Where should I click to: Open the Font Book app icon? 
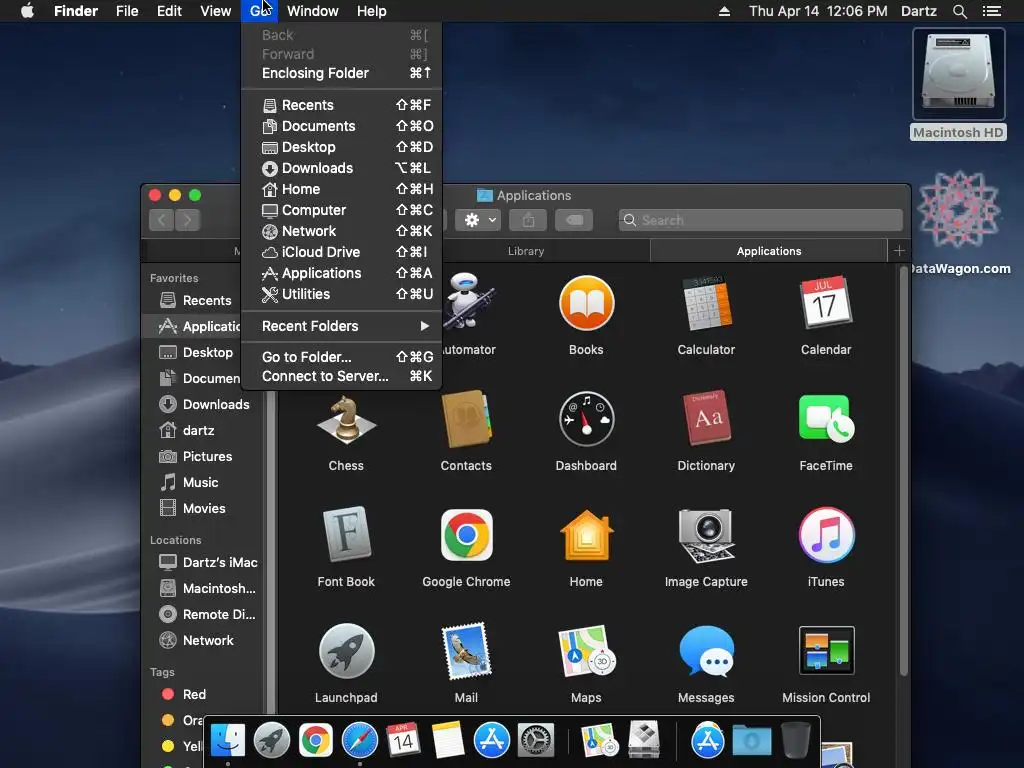coord(346,535)
